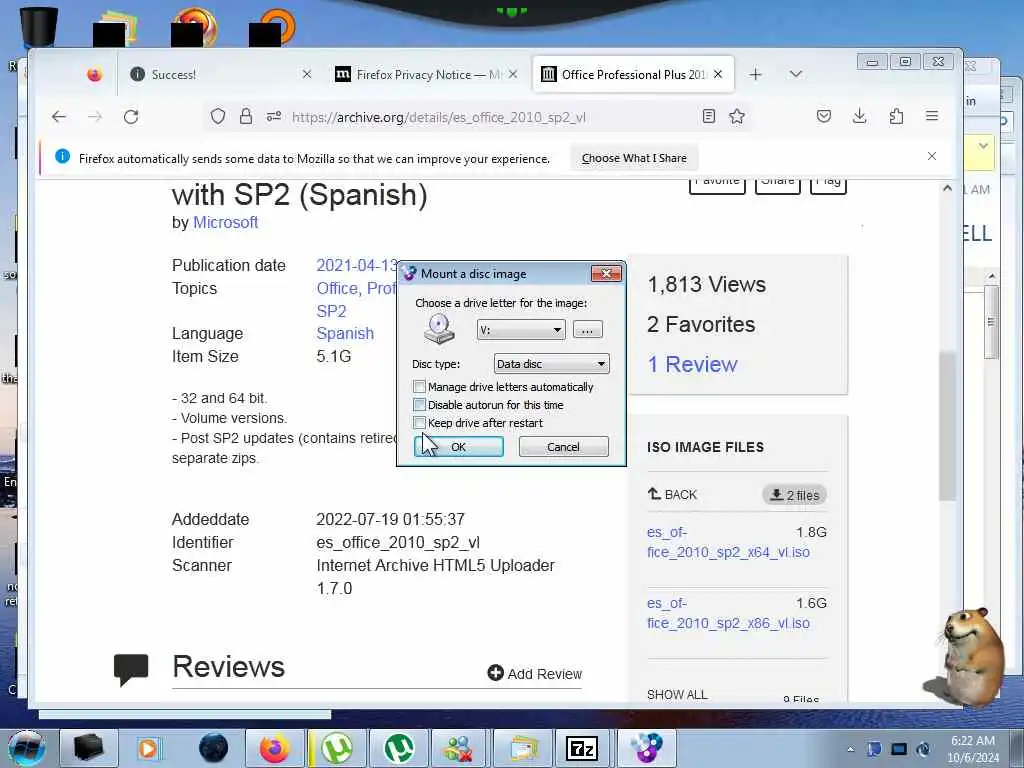Click the page vertical scrollbar thumb
Image resolution: width=1024 pixels, height=768 pixels.
pyautogui.click(x=947, y=426)
